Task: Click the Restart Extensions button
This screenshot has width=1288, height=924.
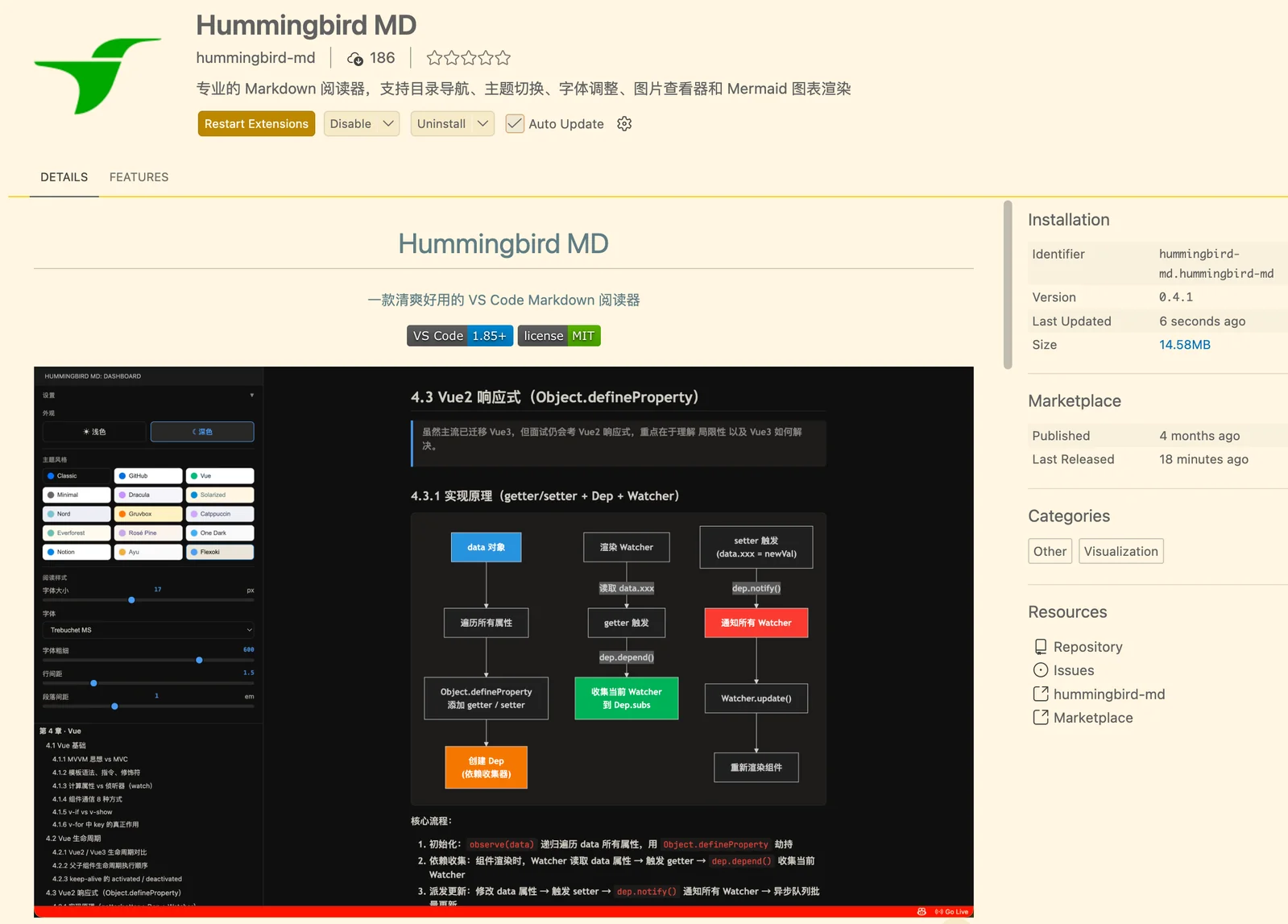Action: pos(256,123)
